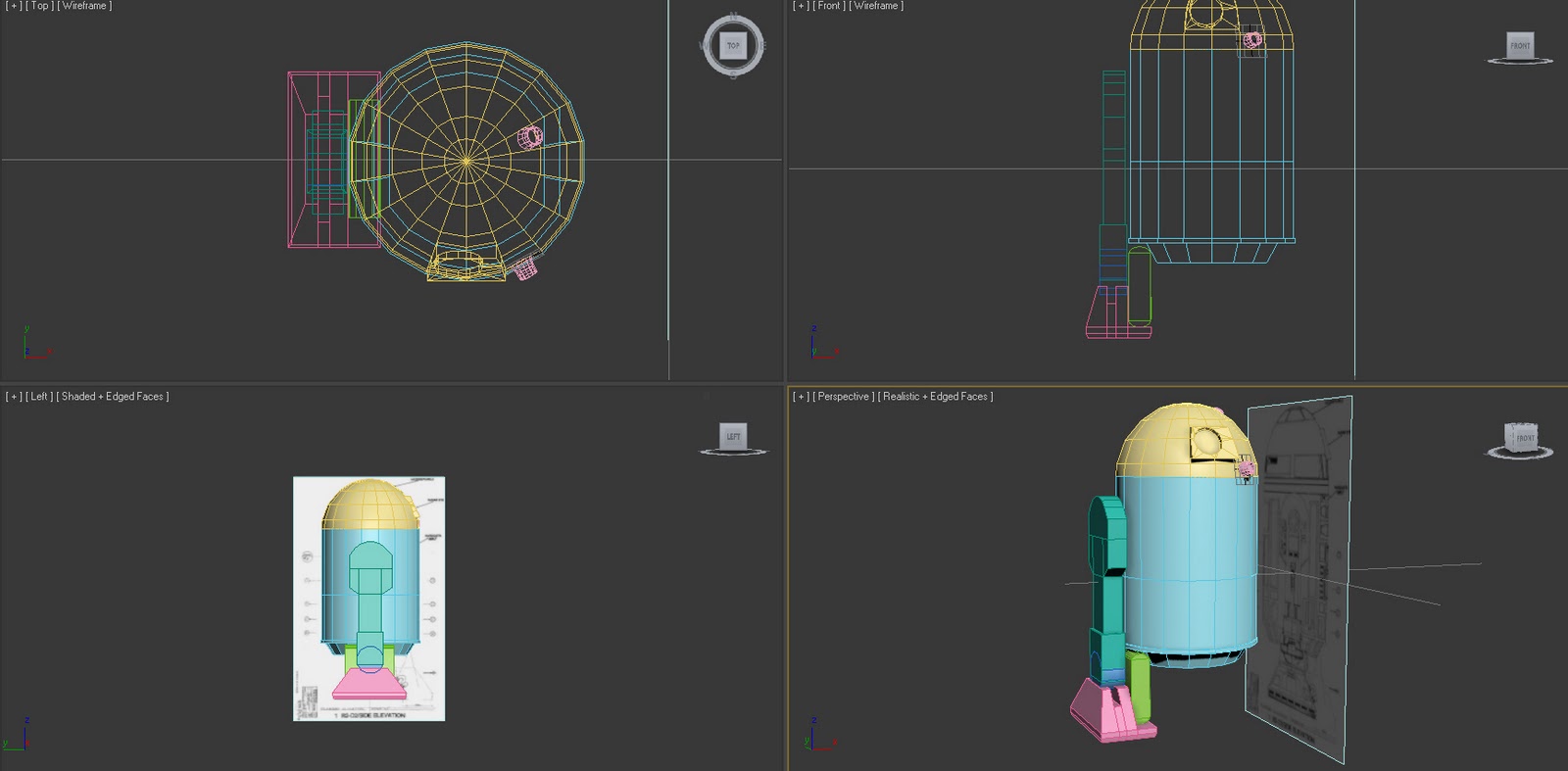
Task: Select the pink rectangular foot wireframe in Top viewport
Action: click(333, 160)
